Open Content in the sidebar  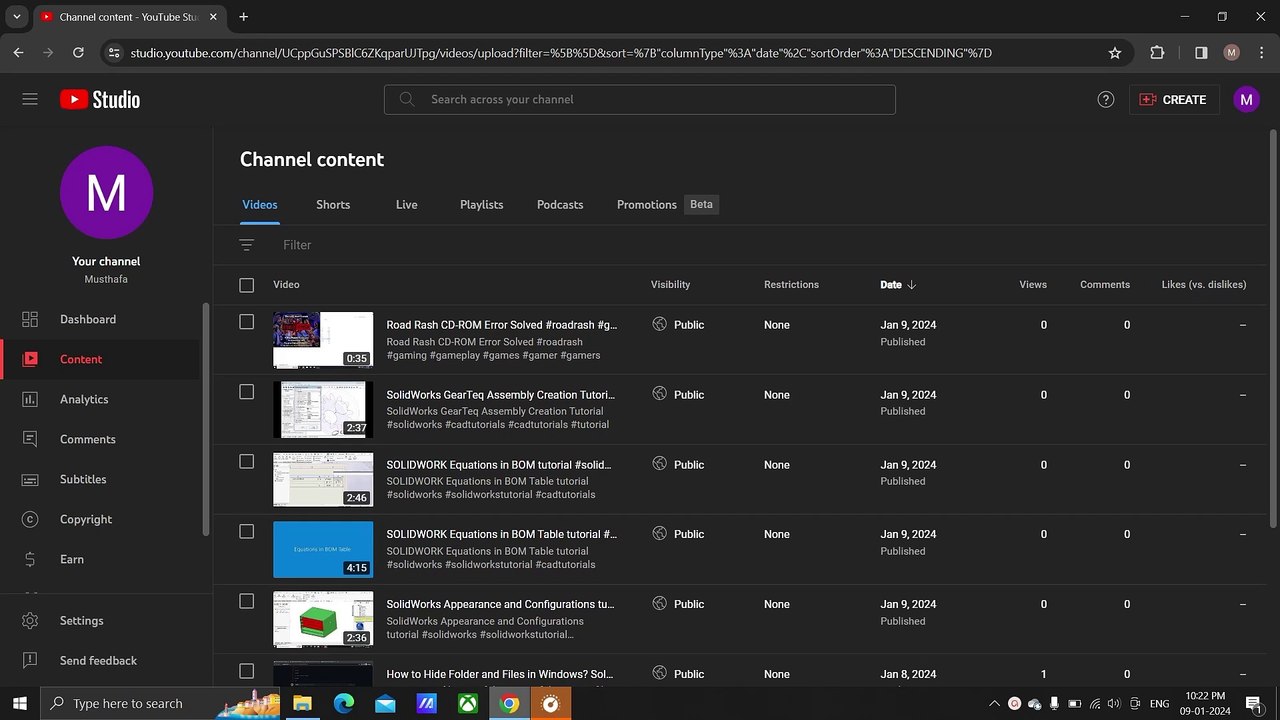point(100,359)
